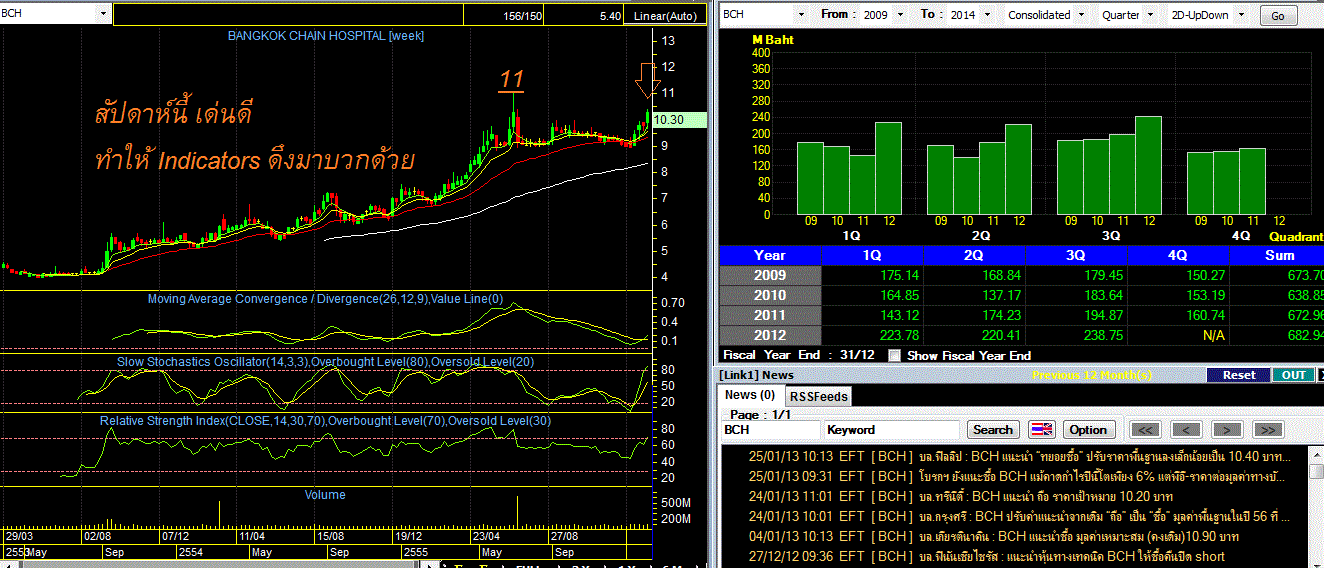Click the Quadrant label under the bar chart
The height and width of the screenshot is (568, 1324).
(x=1296, y=236)
